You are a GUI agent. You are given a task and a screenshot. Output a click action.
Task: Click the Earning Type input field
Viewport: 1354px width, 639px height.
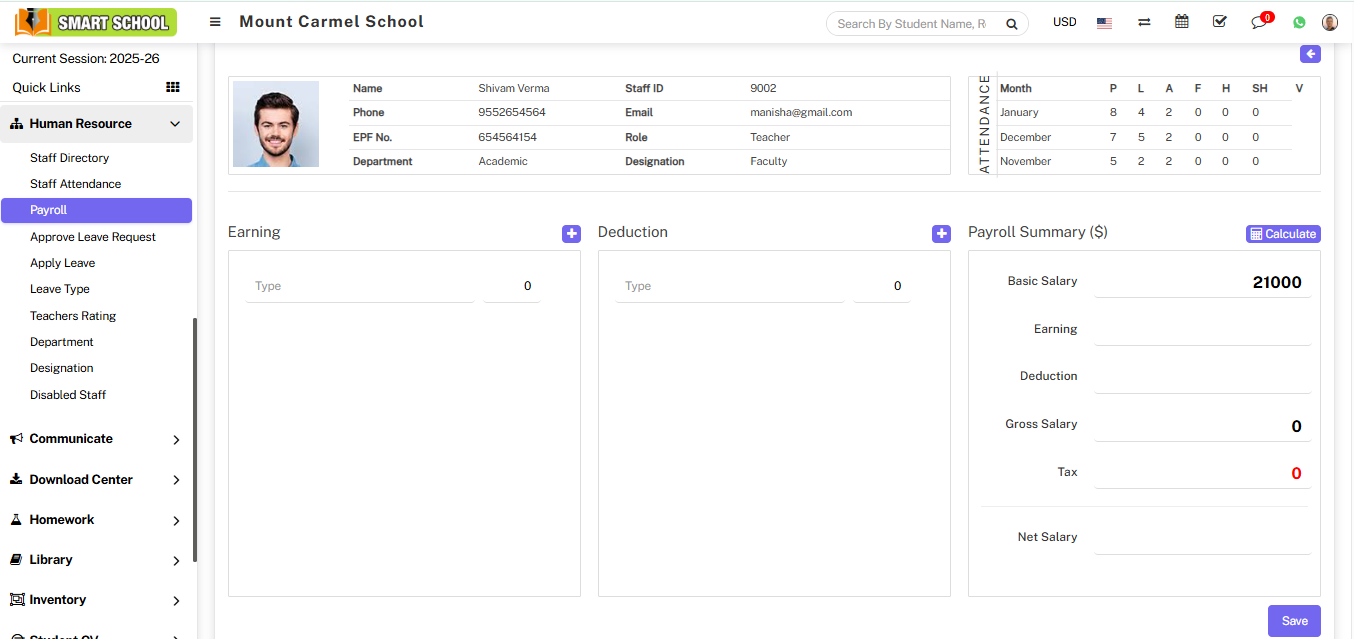click(360, 287)
